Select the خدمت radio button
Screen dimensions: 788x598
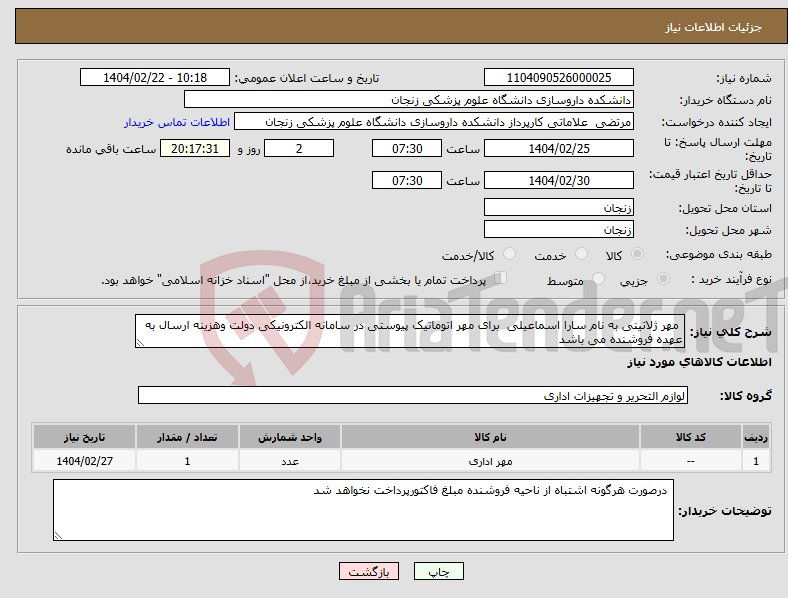pyautogui.click(x=581, y=254)
